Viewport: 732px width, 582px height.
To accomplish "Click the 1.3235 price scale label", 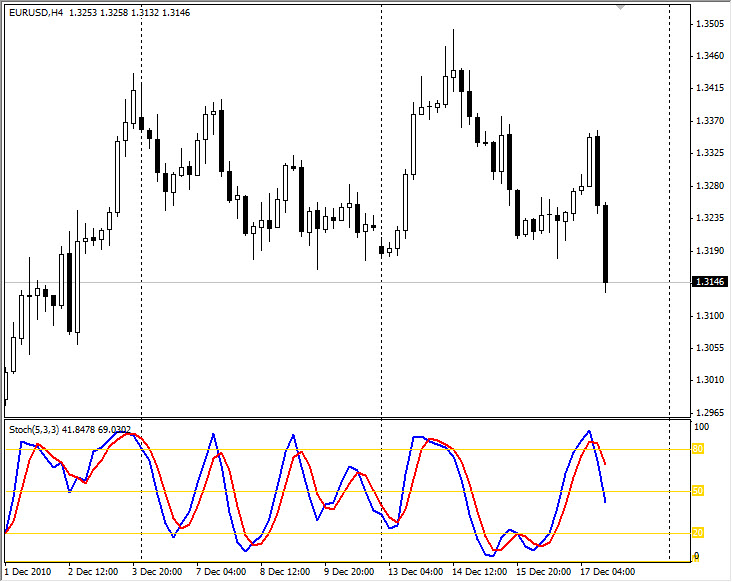I will (710, 218).
